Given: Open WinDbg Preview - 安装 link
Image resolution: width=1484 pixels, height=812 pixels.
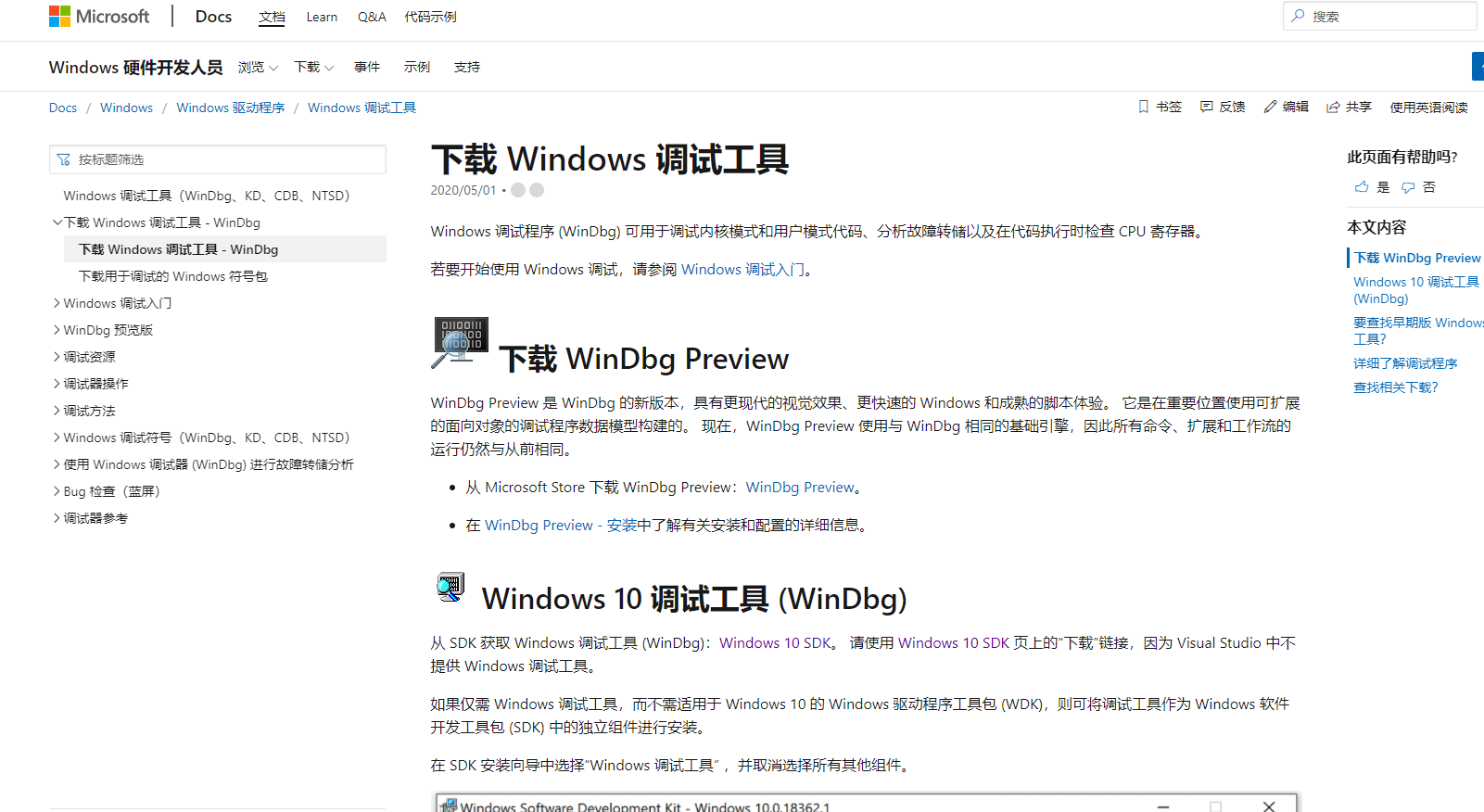Looking at the screenshot, I should (561, 526).
